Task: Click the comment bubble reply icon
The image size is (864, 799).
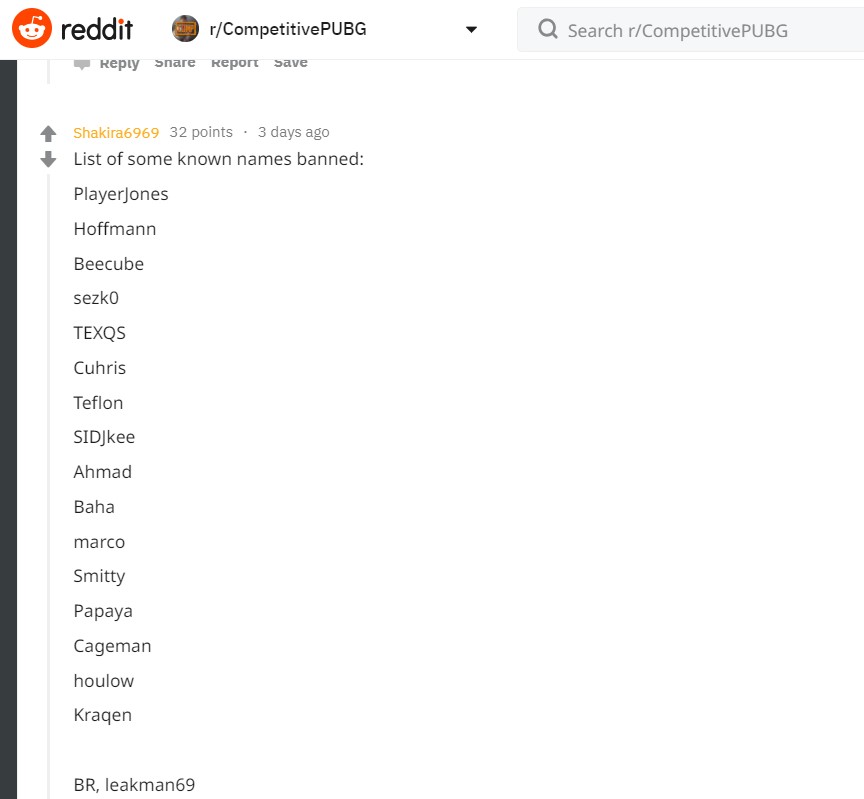Action: [x=82, y=64]
